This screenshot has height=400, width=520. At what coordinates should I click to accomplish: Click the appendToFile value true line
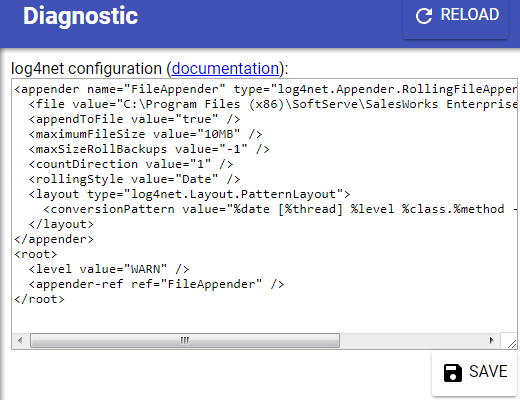coord(134,119)
